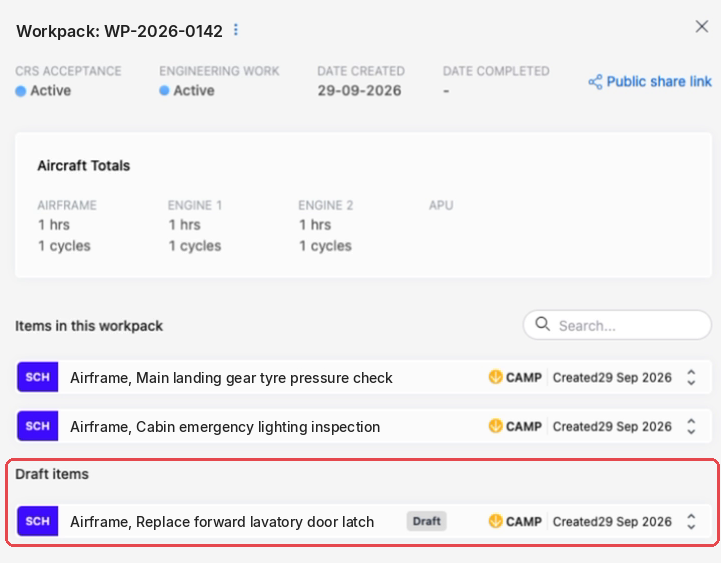Click SCH badge on lavatory door latch item
The image size is (721, 563).
38,521
